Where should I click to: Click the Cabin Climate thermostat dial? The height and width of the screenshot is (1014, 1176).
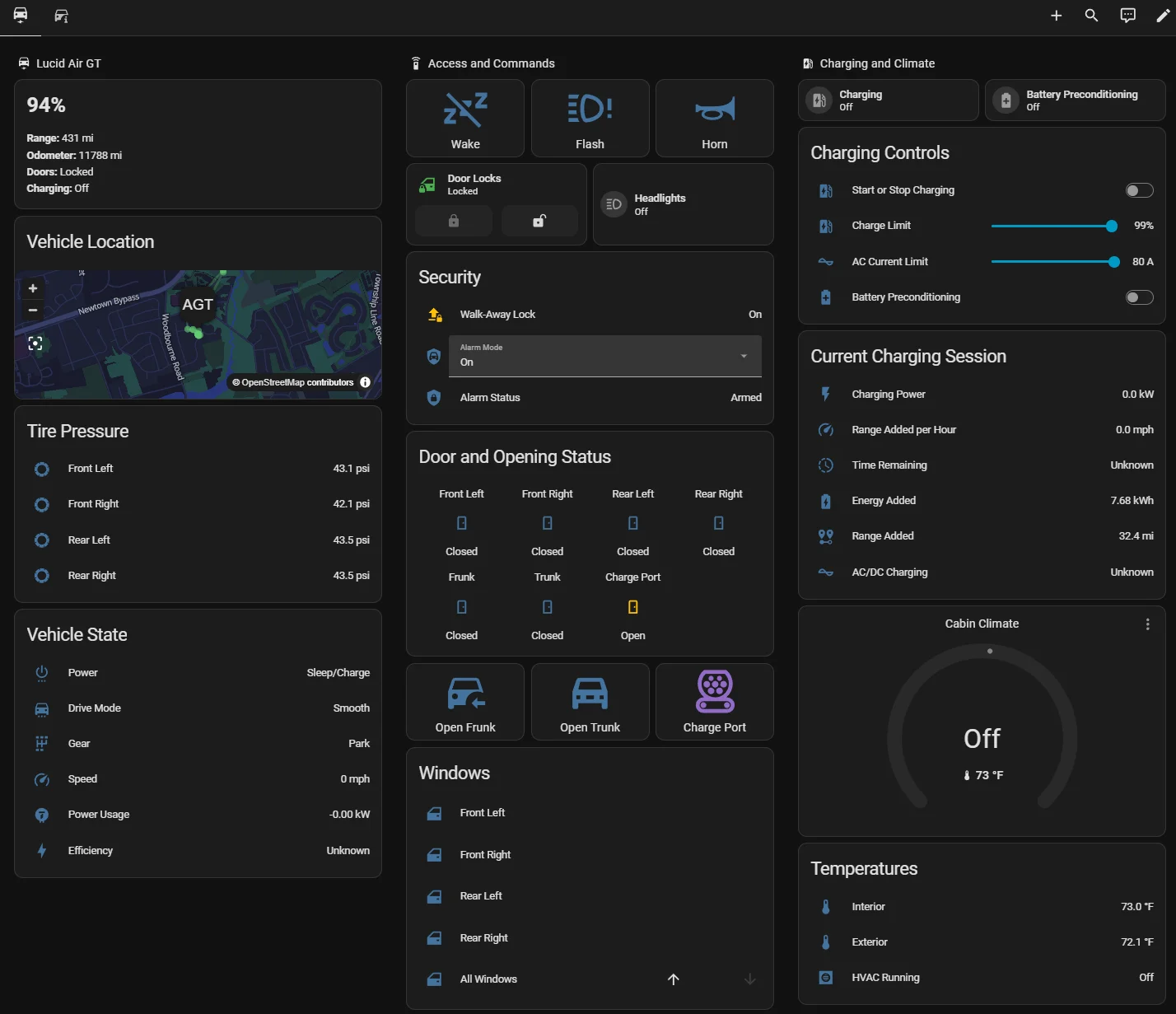982,727
